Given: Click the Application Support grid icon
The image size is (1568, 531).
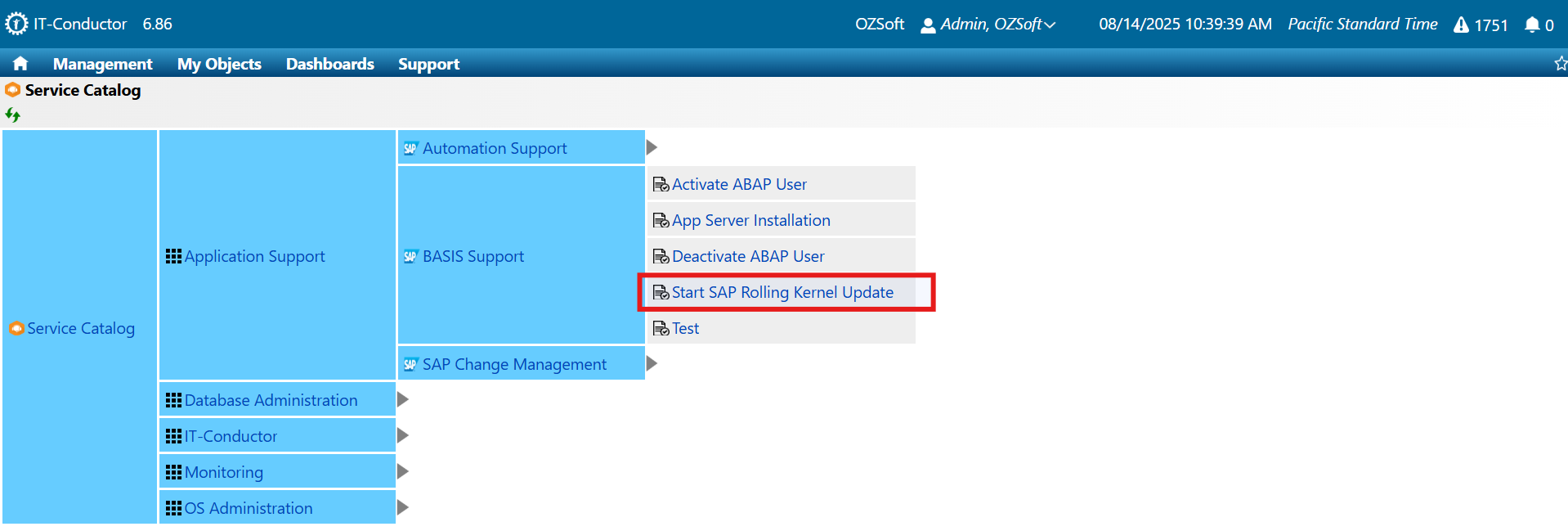Looking at the screenshot, I should coord(173,256).
